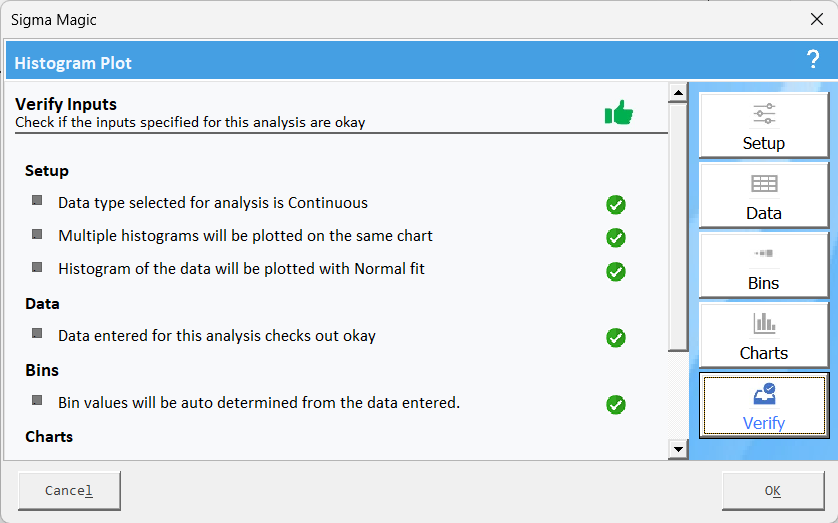Click the green thumbs-up icon
The image size is (838, 523).
pos(618,112)
